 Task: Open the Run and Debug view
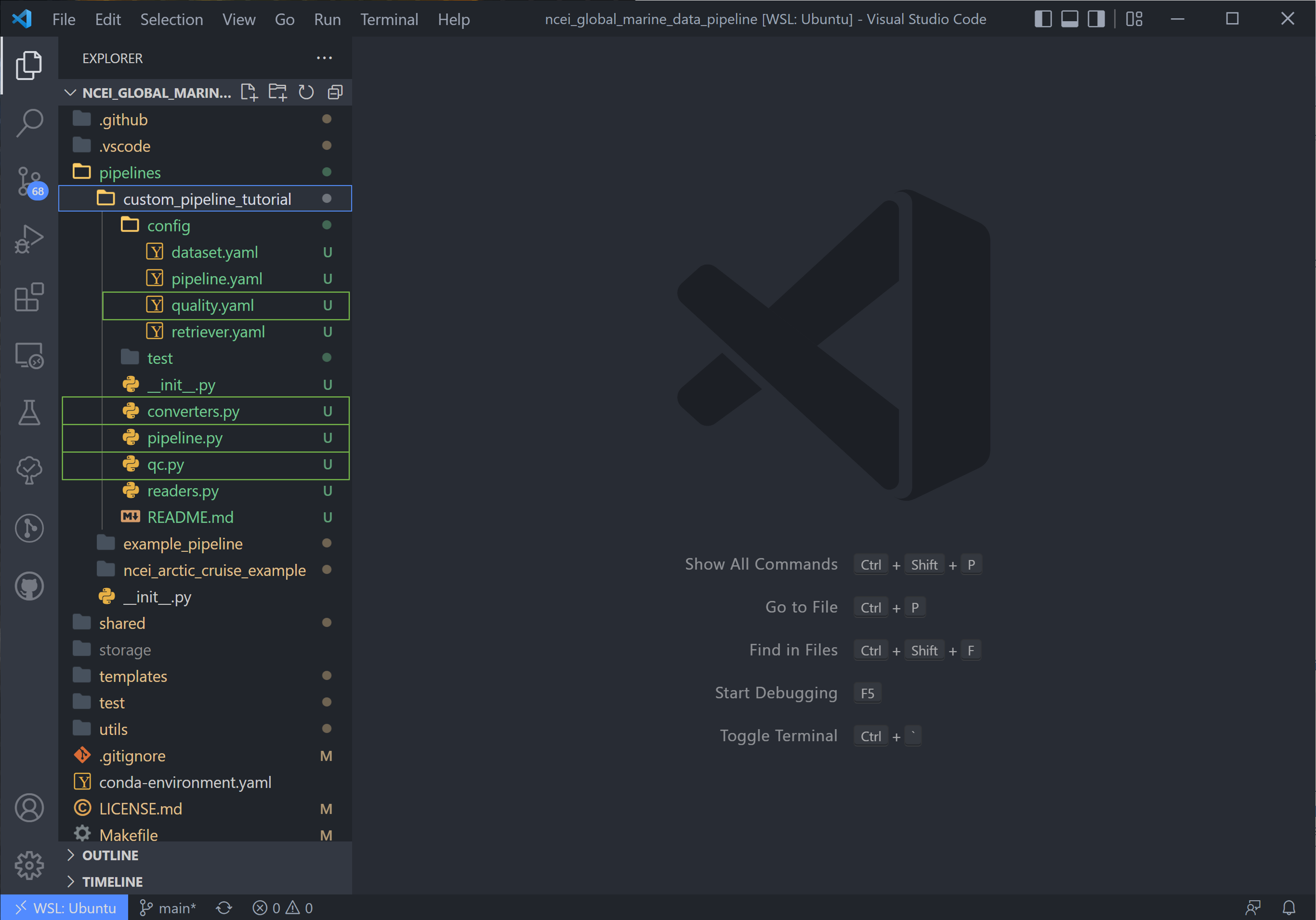[x=29, y=239]
